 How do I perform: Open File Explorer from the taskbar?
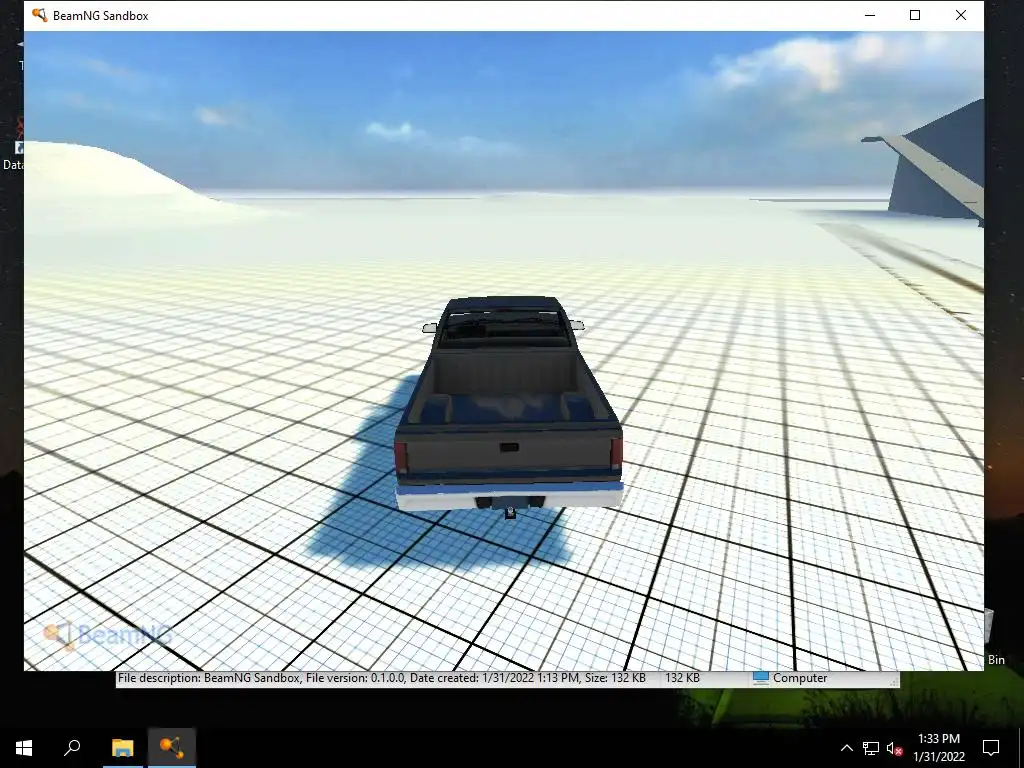click(x=123, y=748)
